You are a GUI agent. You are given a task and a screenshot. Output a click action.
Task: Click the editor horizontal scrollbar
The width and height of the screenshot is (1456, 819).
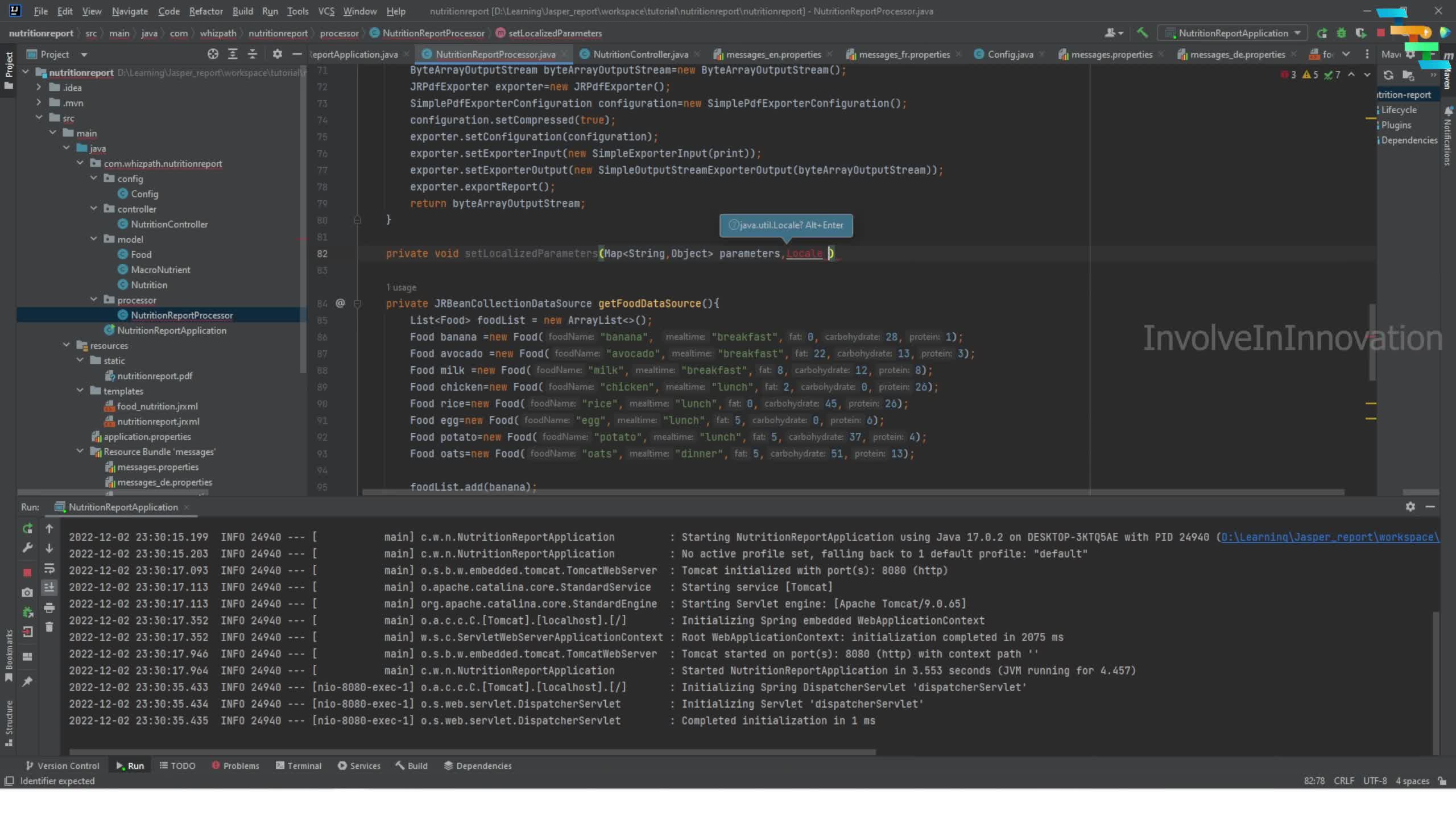(853, 492)
